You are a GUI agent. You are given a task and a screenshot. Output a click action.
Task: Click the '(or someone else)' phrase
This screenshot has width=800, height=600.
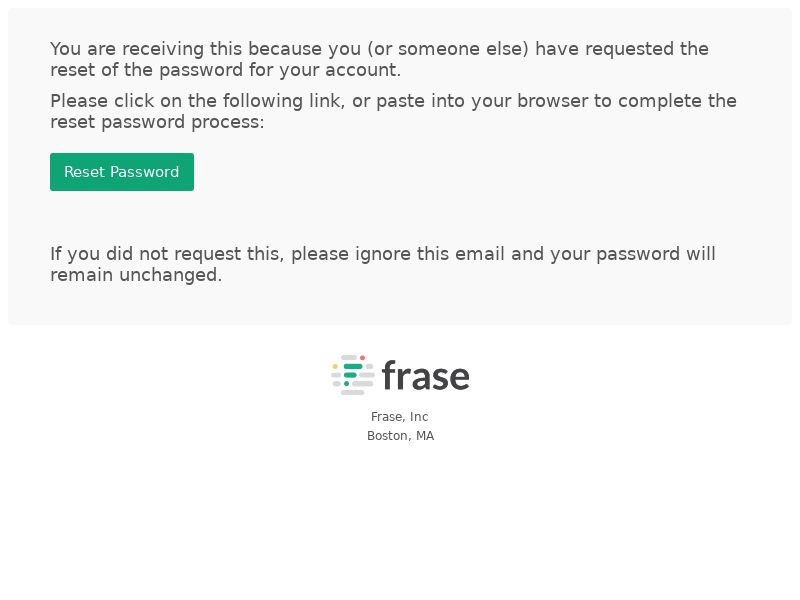pos(447,49)
